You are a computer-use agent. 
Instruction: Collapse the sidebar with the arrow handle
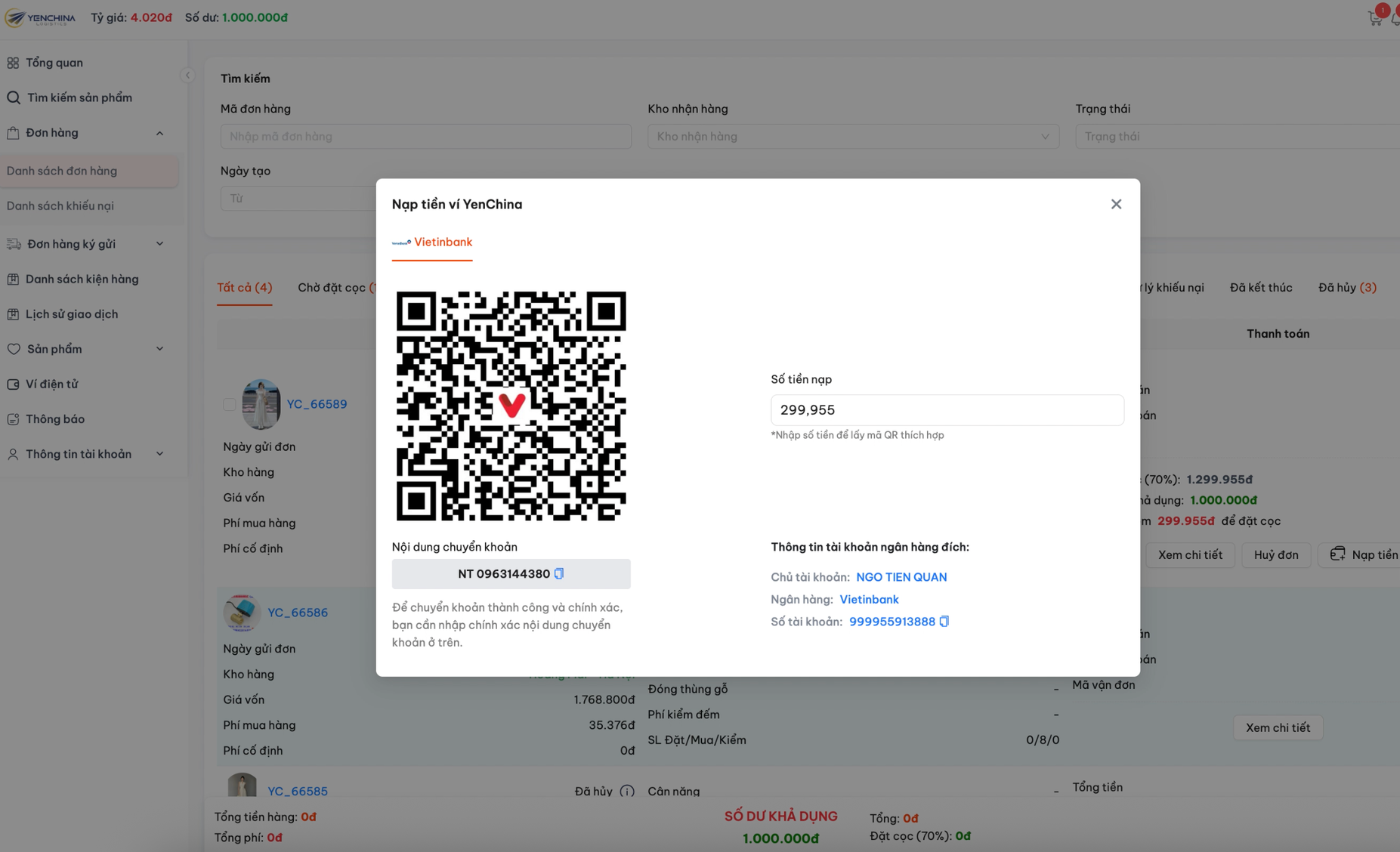pos(187,75)
